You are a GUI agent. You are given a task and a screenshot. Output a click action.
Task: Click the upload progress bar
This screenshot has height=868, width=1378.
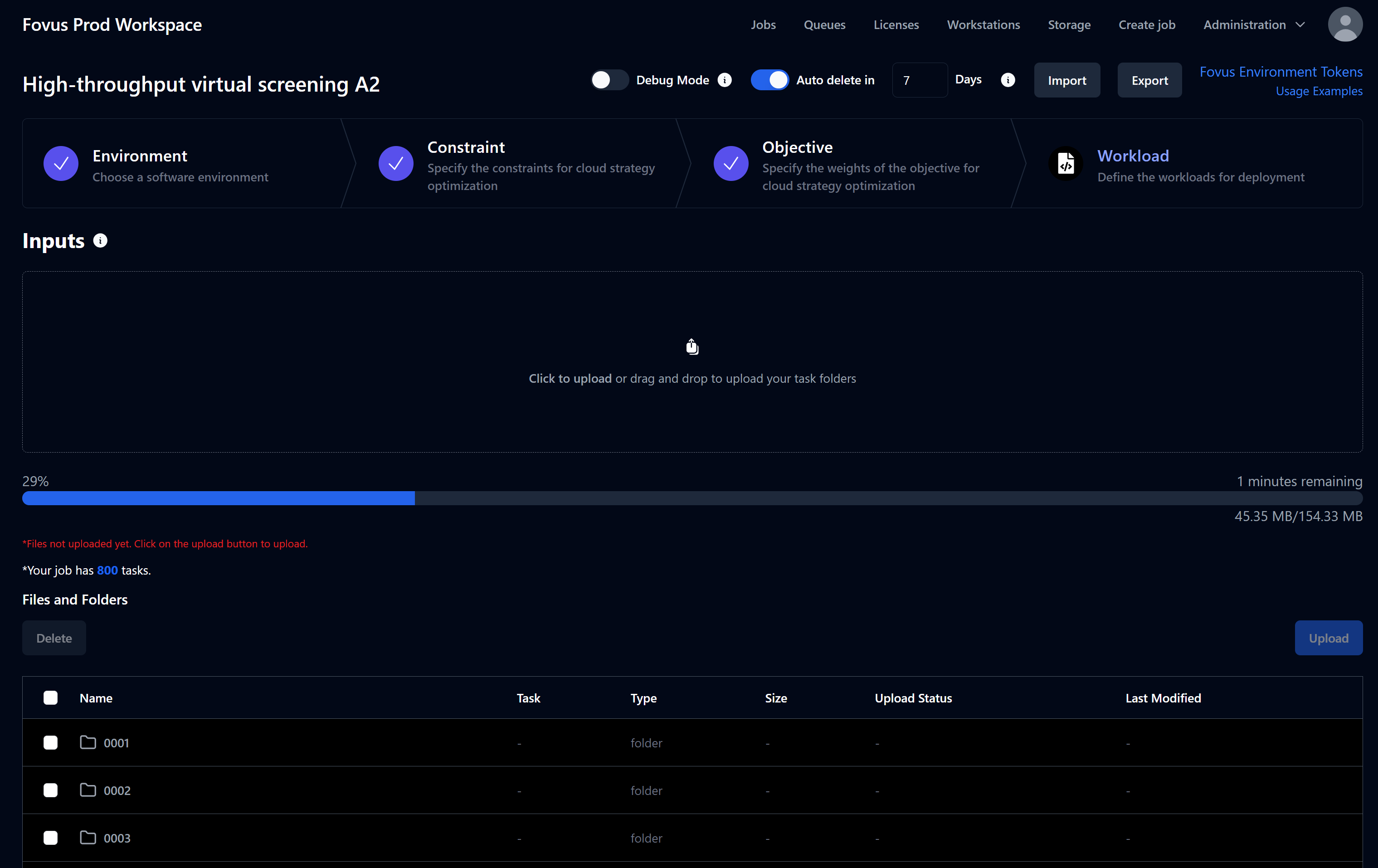click(692, 498)
